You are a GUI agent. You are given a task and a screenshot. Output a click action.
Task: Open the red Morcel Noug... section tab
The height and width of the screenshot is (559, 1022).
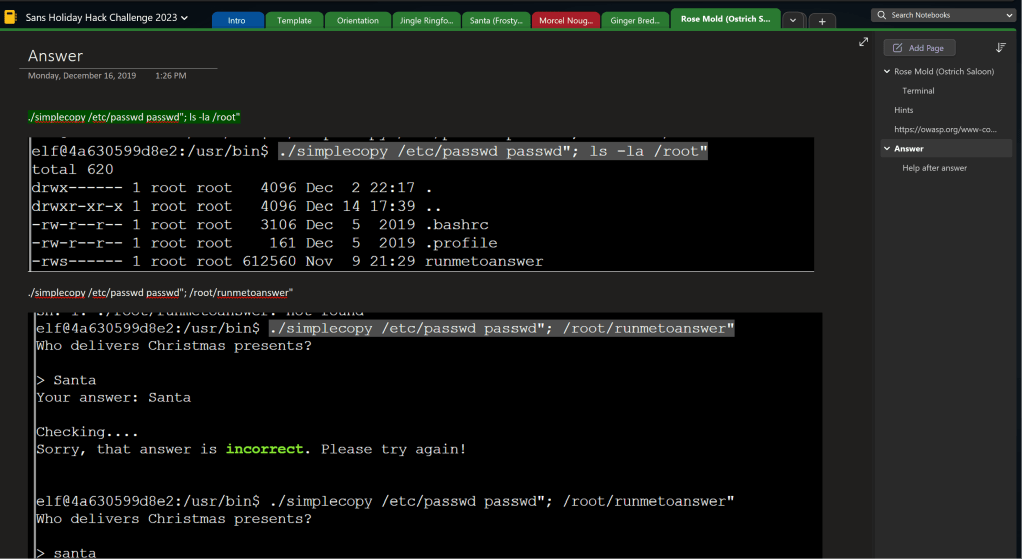[565, 20]
